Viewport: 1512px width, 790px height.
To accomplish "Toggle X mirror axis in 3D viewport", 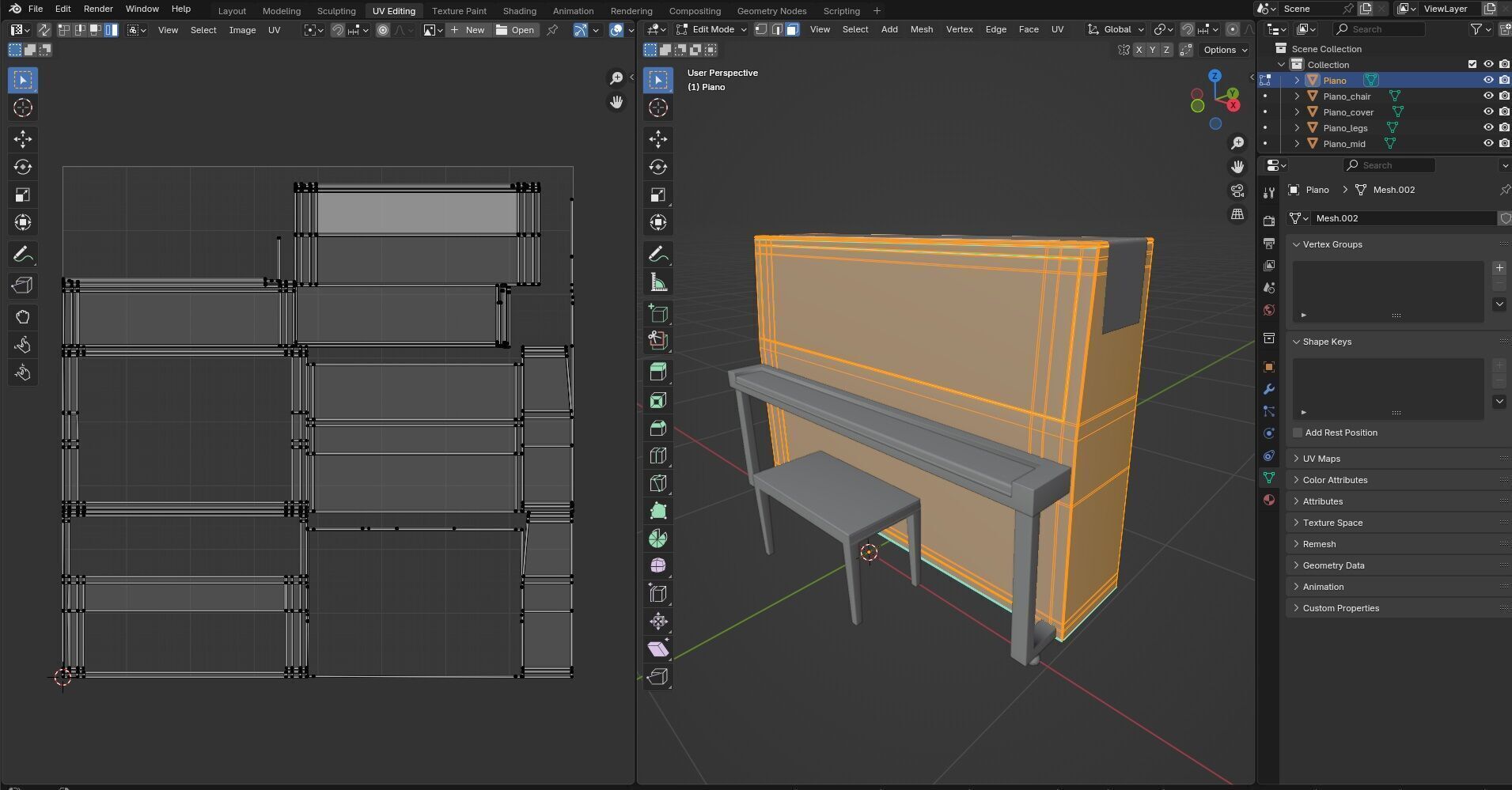I will pyautogui.click(x=1139, y=50).
